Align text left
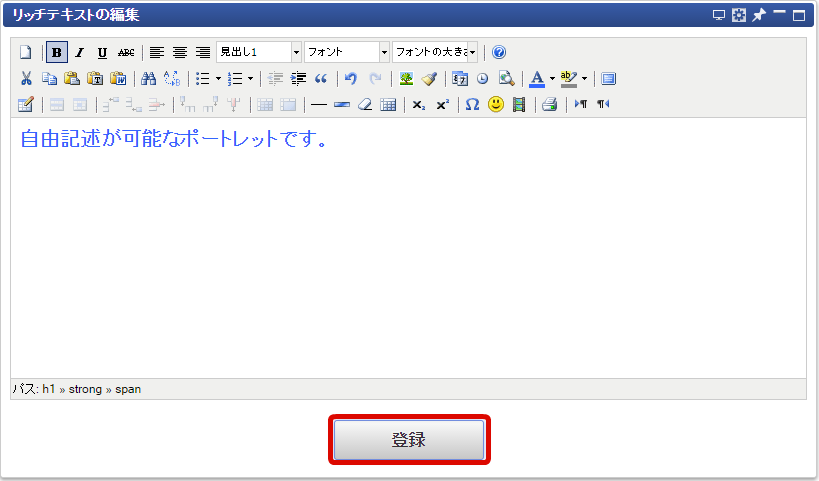The image size is (819, 481). click(x=157, y=52)
